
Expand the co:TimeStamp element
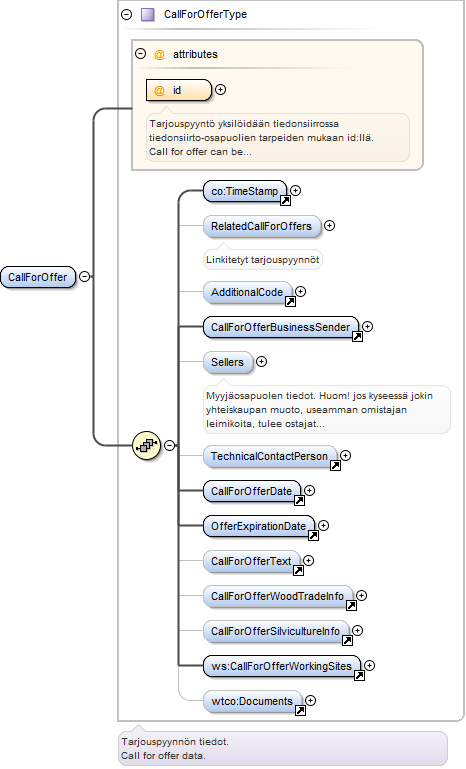tap(295, 190)
